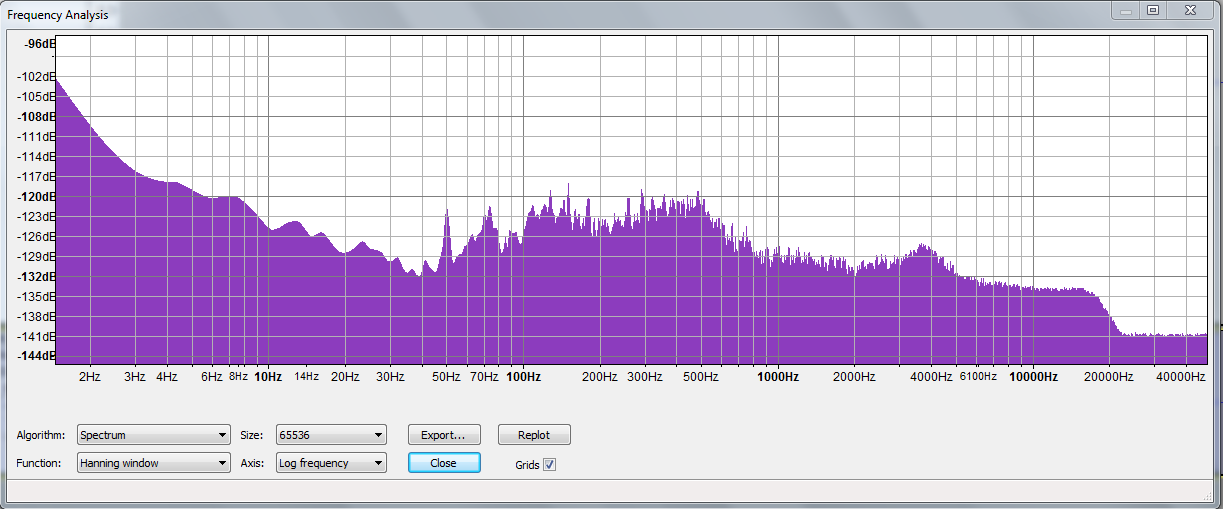Click the 6100Hz axis label
This screenshot has height=509, width=1223.
click(978, 377)
